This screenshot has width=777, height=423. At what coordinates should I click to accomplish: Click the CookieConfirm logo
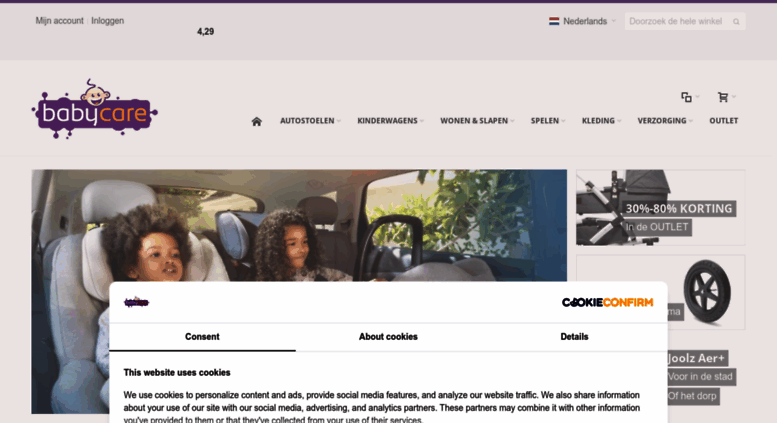point(607,302)
